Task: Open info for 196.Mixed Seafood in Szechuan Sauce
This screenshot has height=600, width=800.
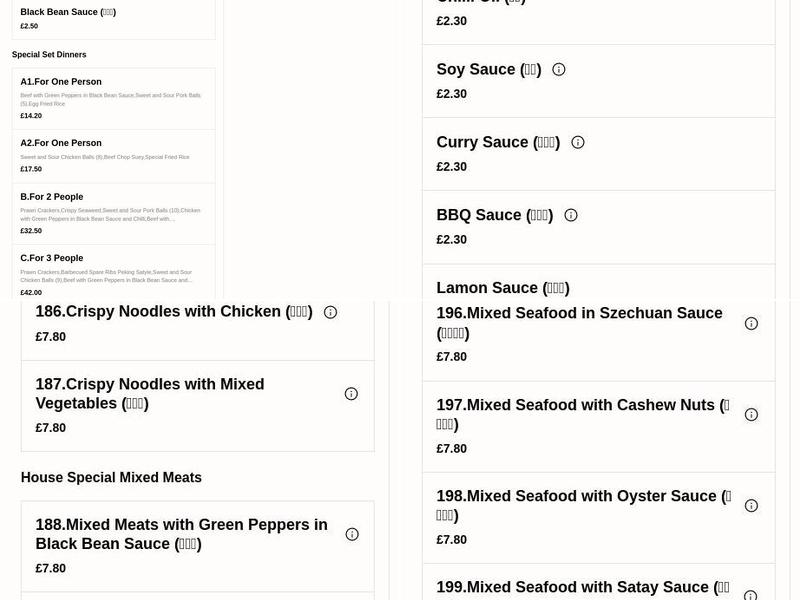Action: tap(751, 323)
